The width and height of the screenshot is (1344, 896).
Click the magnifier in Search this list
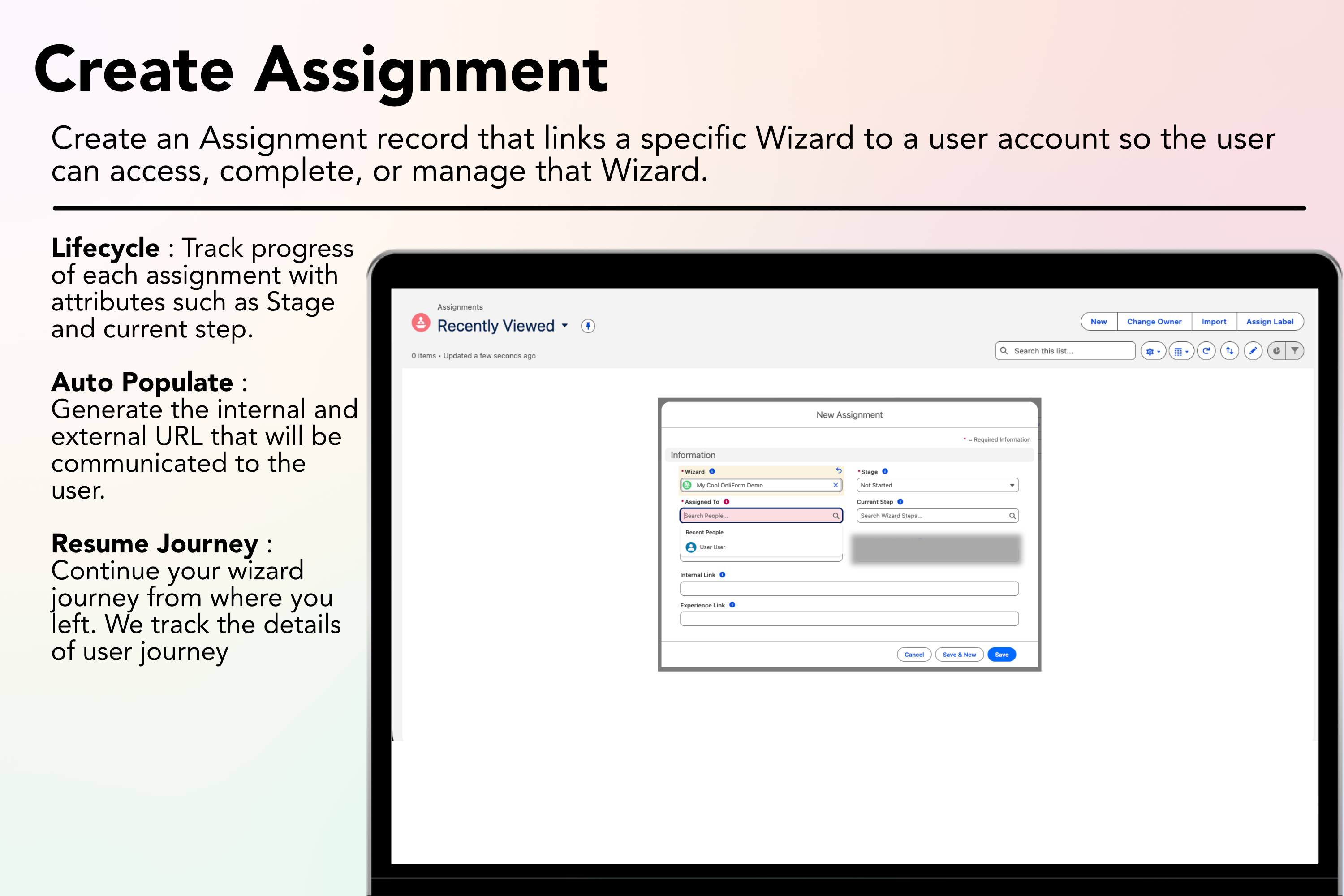1004,351
